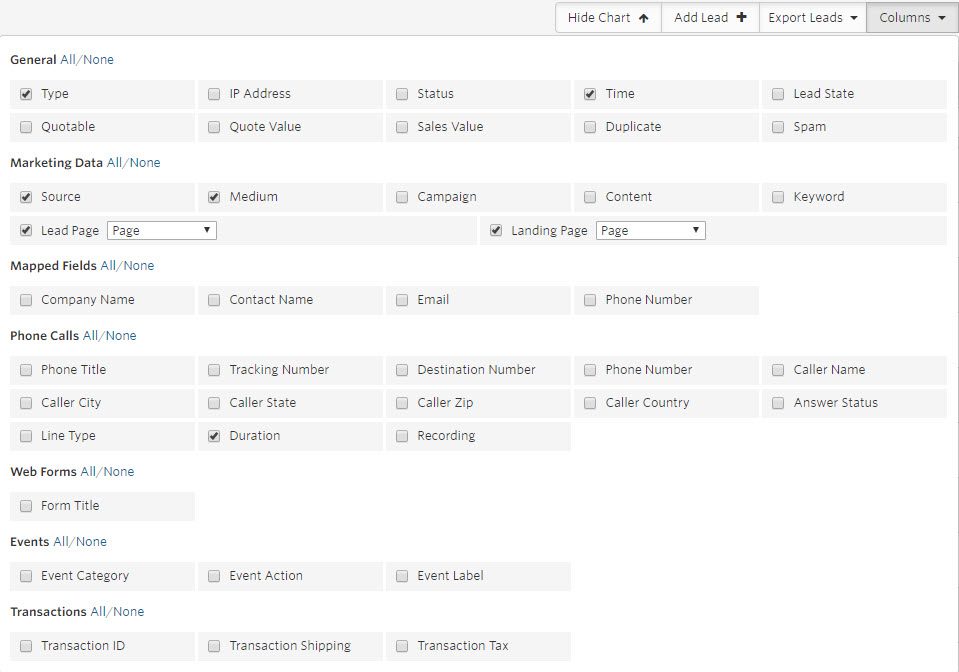Check the Email mapped field
Screen dimensions: 959x672
pos(402,300)
